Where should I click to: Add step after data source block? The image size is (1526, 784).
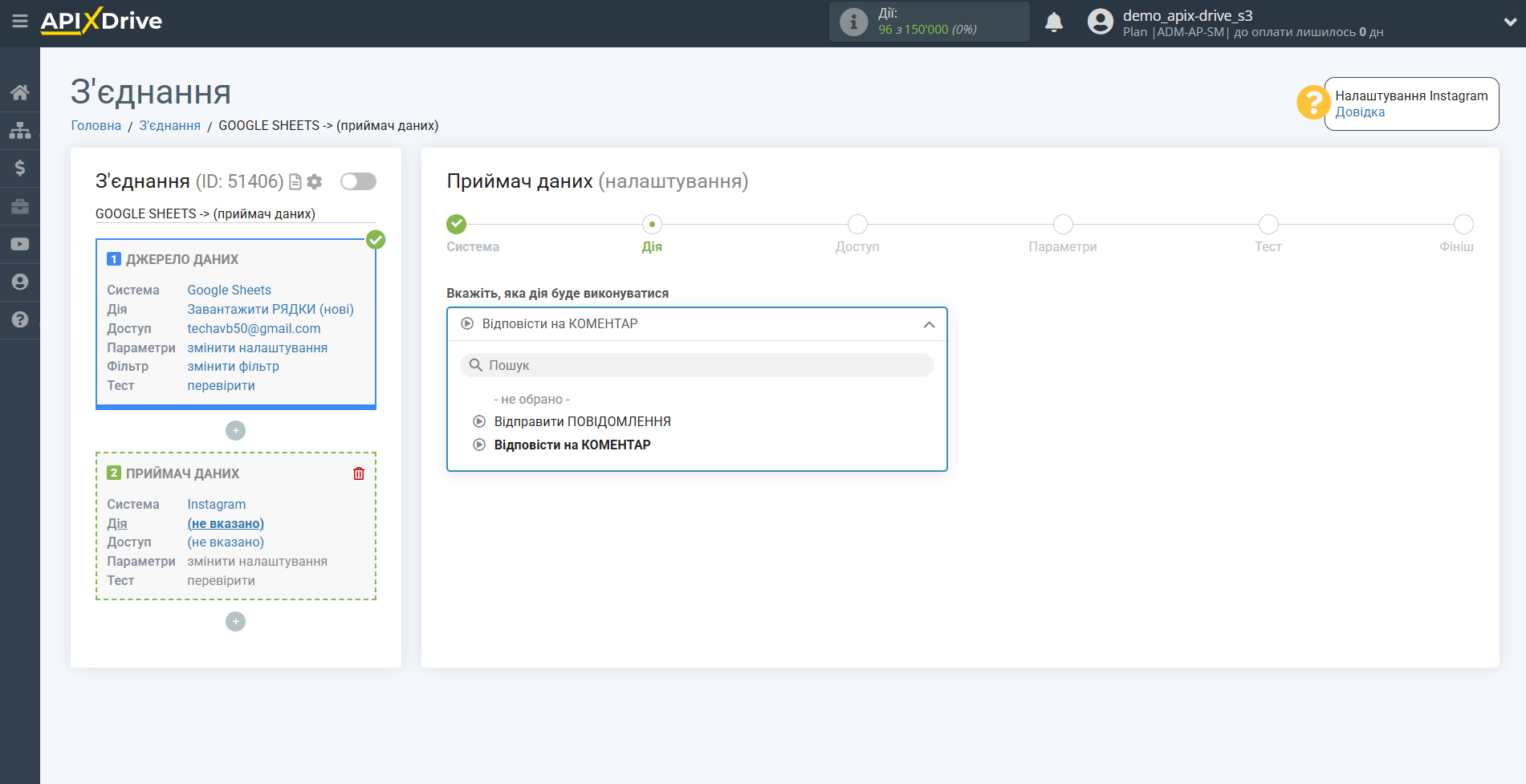235,431
